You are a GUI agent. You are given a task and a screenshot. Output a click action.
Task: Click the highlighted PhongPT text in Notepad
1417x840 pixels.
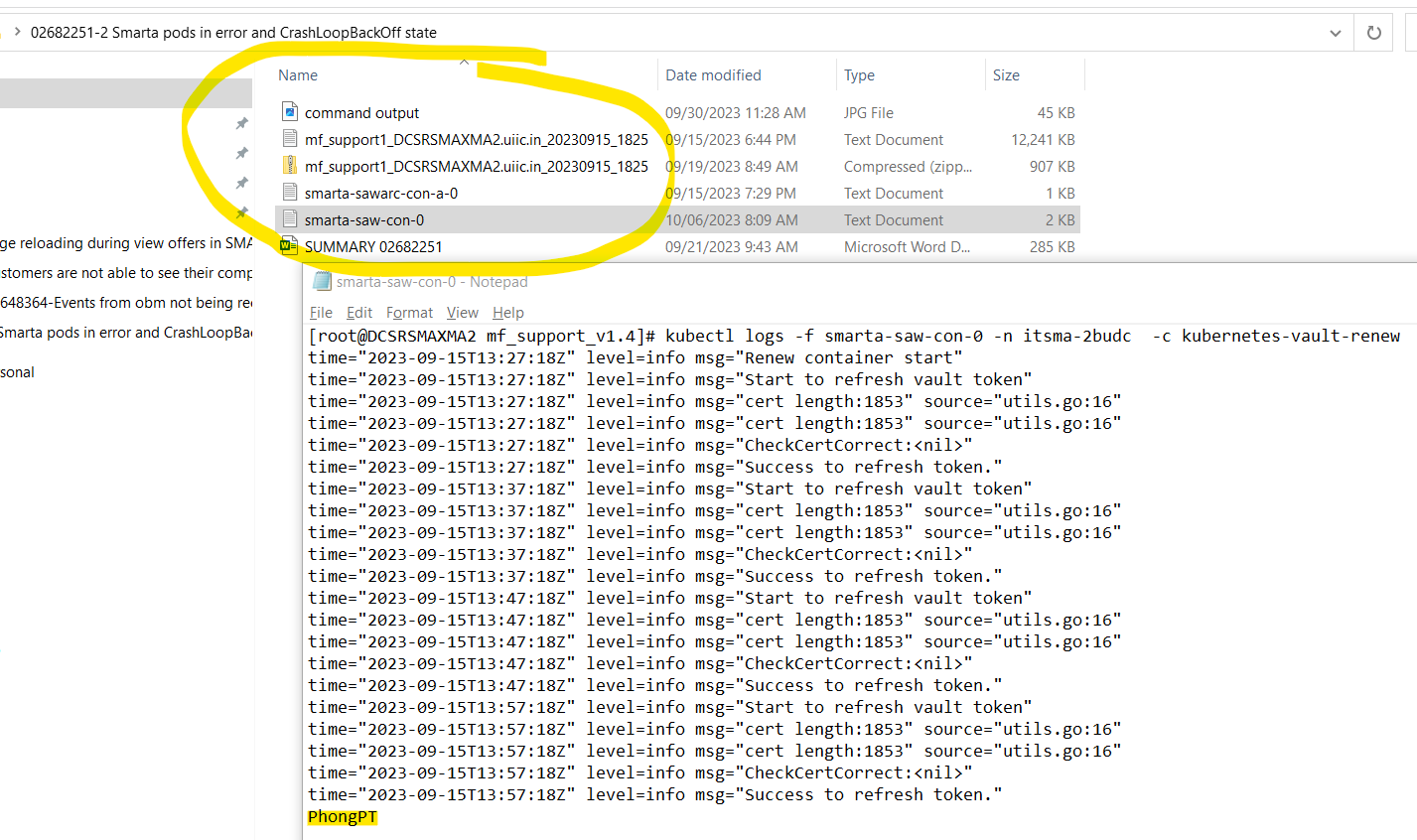tap(343, 817)
